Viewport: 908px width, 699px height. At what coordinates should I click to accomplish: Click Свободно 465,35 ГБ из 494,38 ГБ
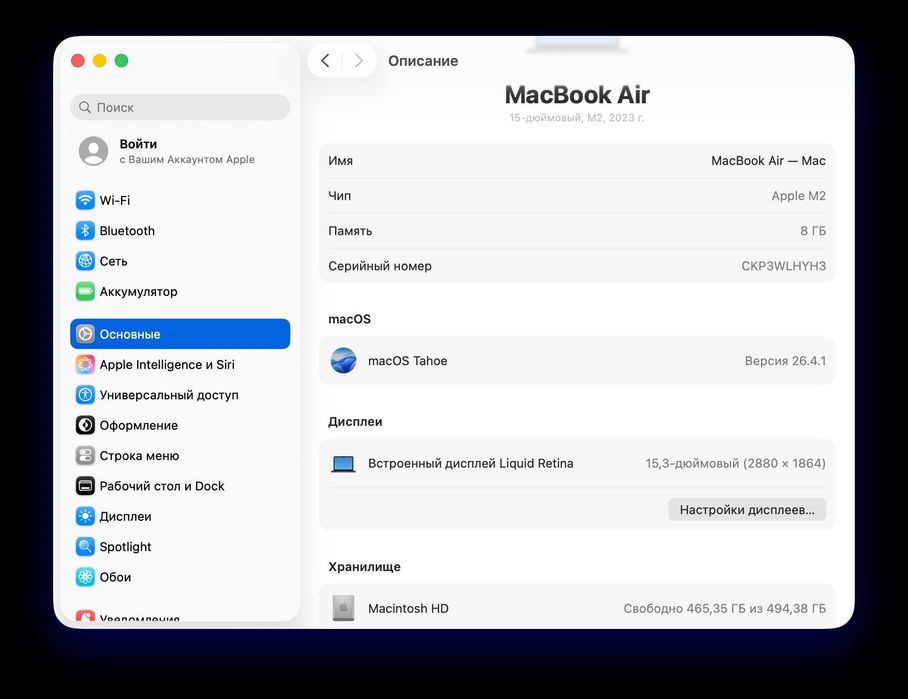coord(724,609)
